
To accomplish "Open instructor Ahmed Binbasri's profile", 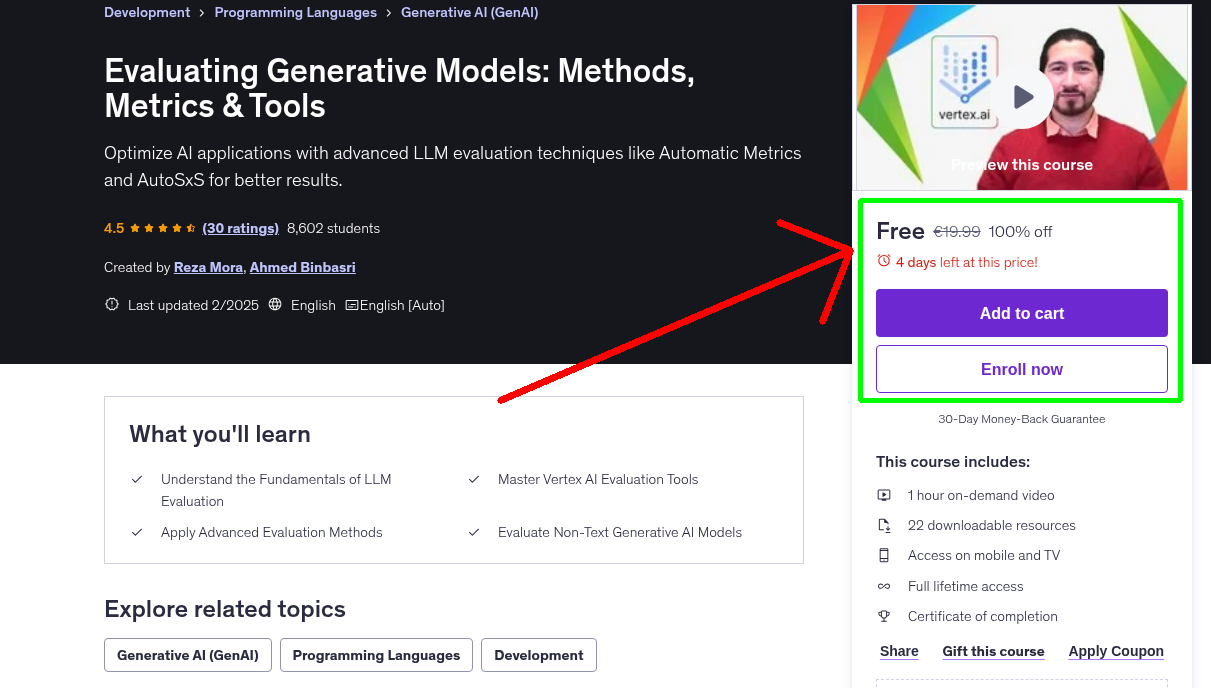I will point(303,267).
